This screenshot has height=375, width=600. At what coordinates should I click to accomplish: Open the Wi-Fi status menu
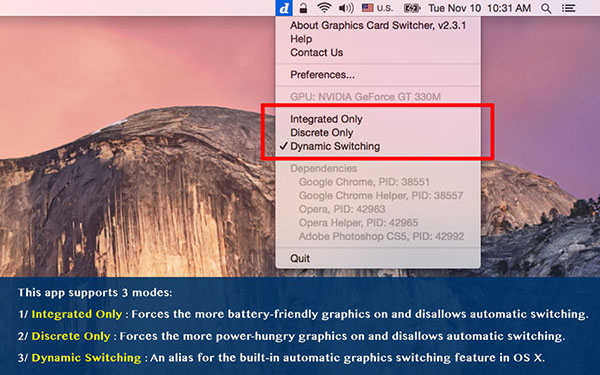pyautogui.click(x=324, y=8)
